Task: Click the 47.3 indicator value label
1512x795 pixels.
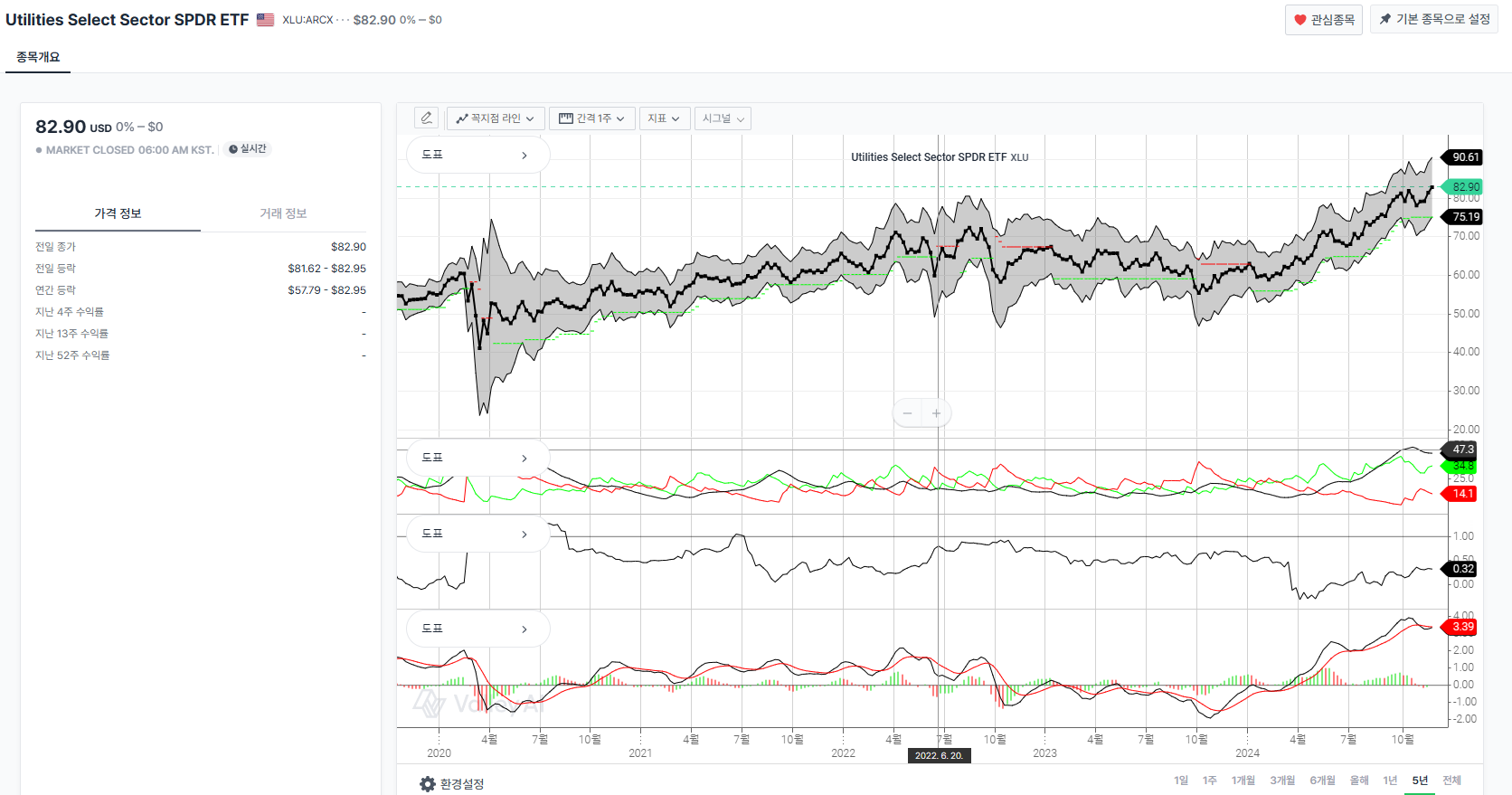Action: [x=1461, y=450]
